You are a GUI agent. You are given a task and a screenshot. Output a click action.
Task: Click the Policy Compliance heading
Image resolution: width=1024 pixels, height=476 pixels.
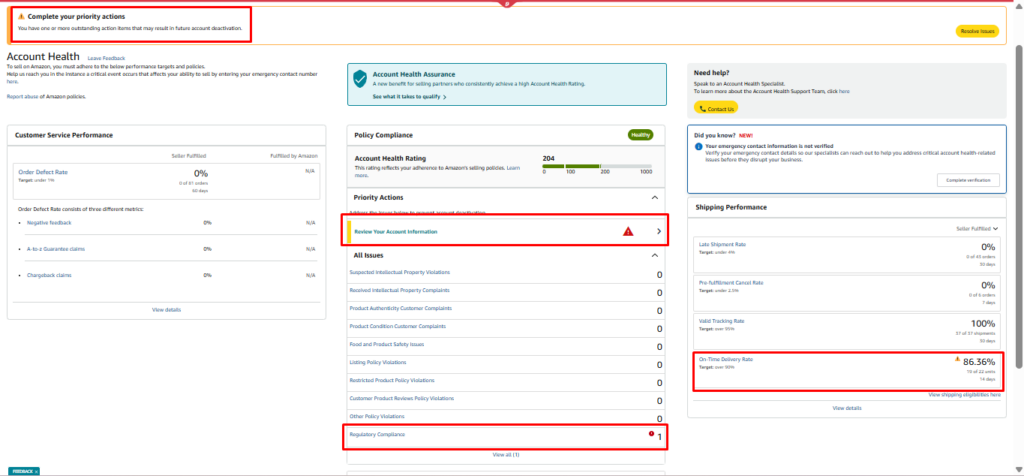[x=383, y=135]
